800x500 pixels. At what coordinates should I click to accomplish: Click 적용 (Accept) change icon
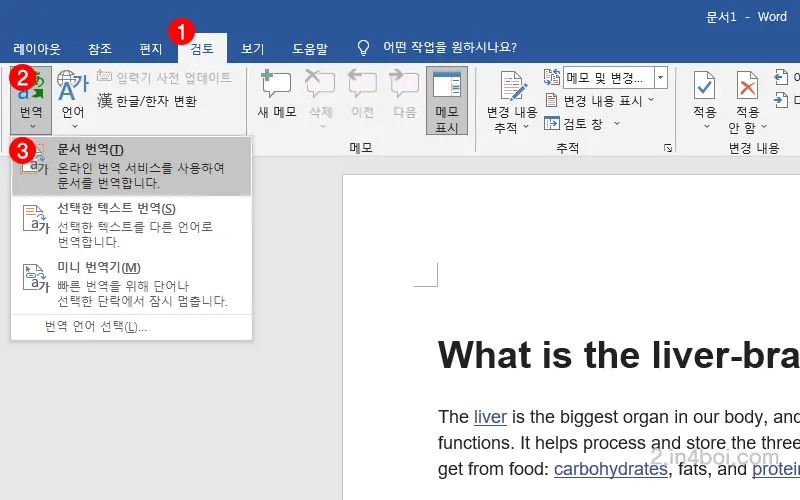point(705,86)
